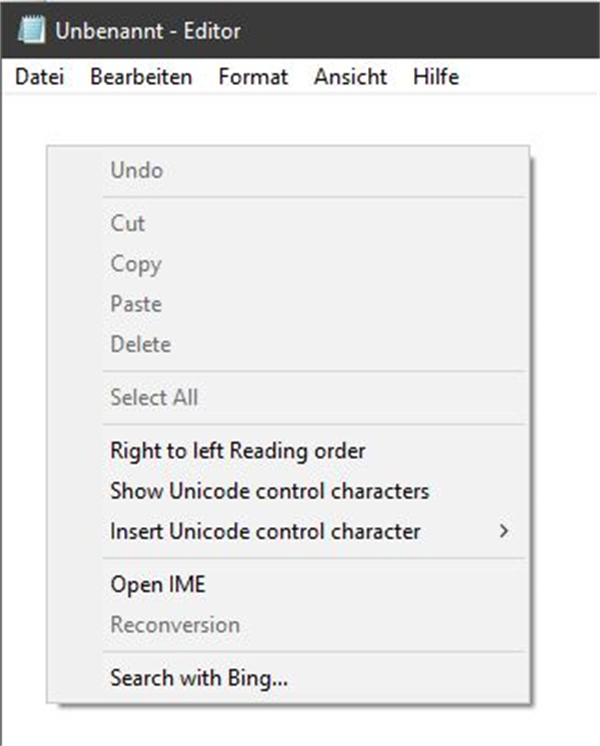Viewport: 600px width, 746px height.
Task: Choose Search with Bing...
Action: pos(288,678)
